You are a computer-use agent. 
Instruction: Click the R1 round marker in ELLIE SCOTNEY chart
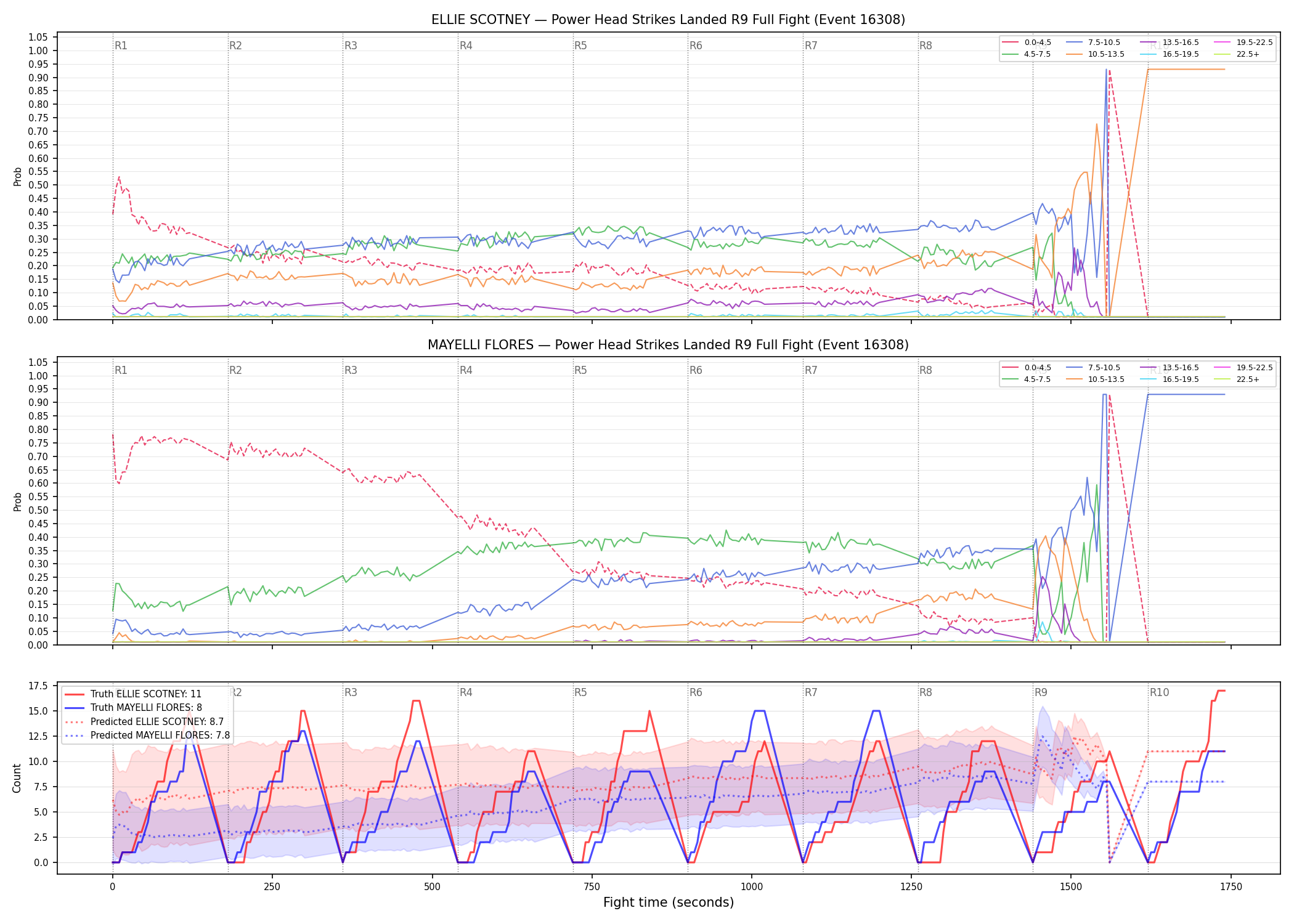(121, 46)
